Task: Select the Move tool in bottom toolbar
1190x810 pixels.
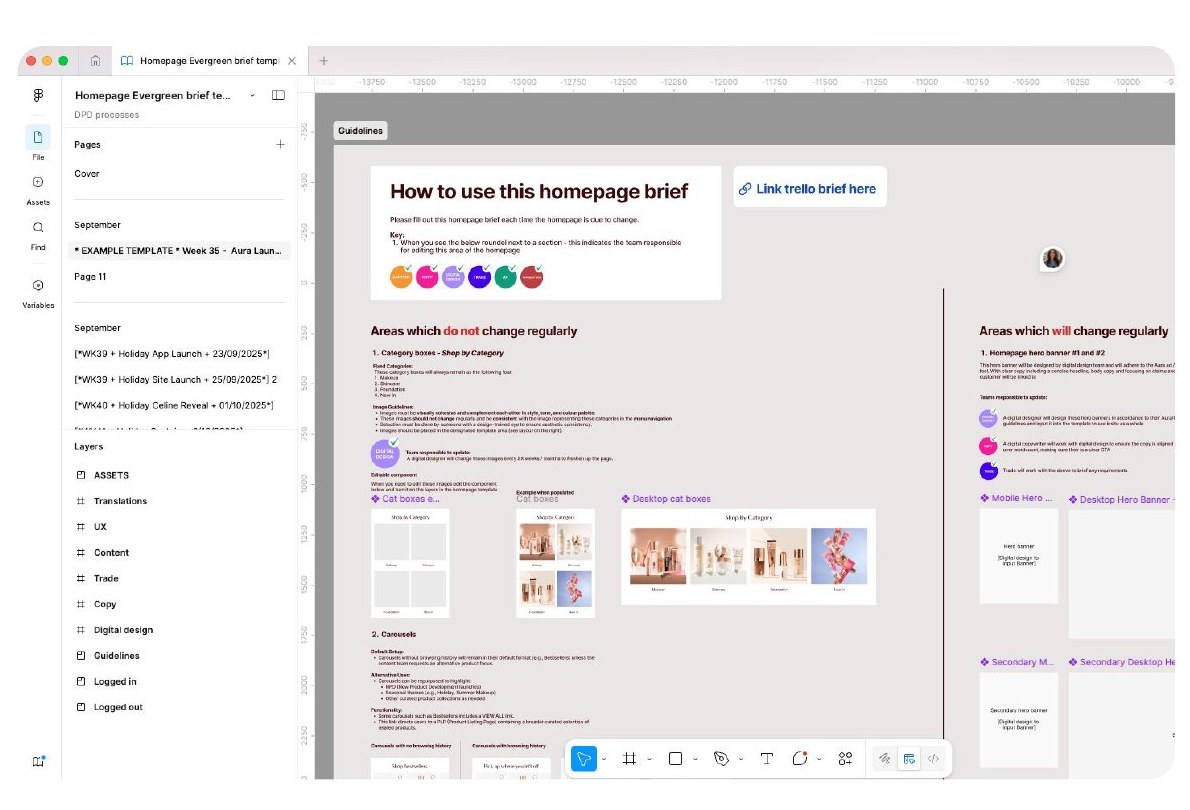Action: (x=584, y=758)
